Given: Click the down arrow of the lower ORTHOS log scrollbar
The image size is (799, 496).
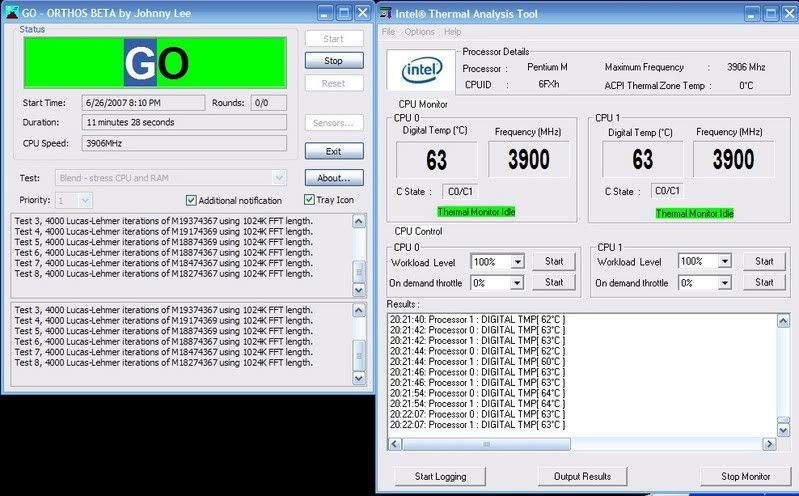Looking at the screenshot, I should tap(359, 378).
